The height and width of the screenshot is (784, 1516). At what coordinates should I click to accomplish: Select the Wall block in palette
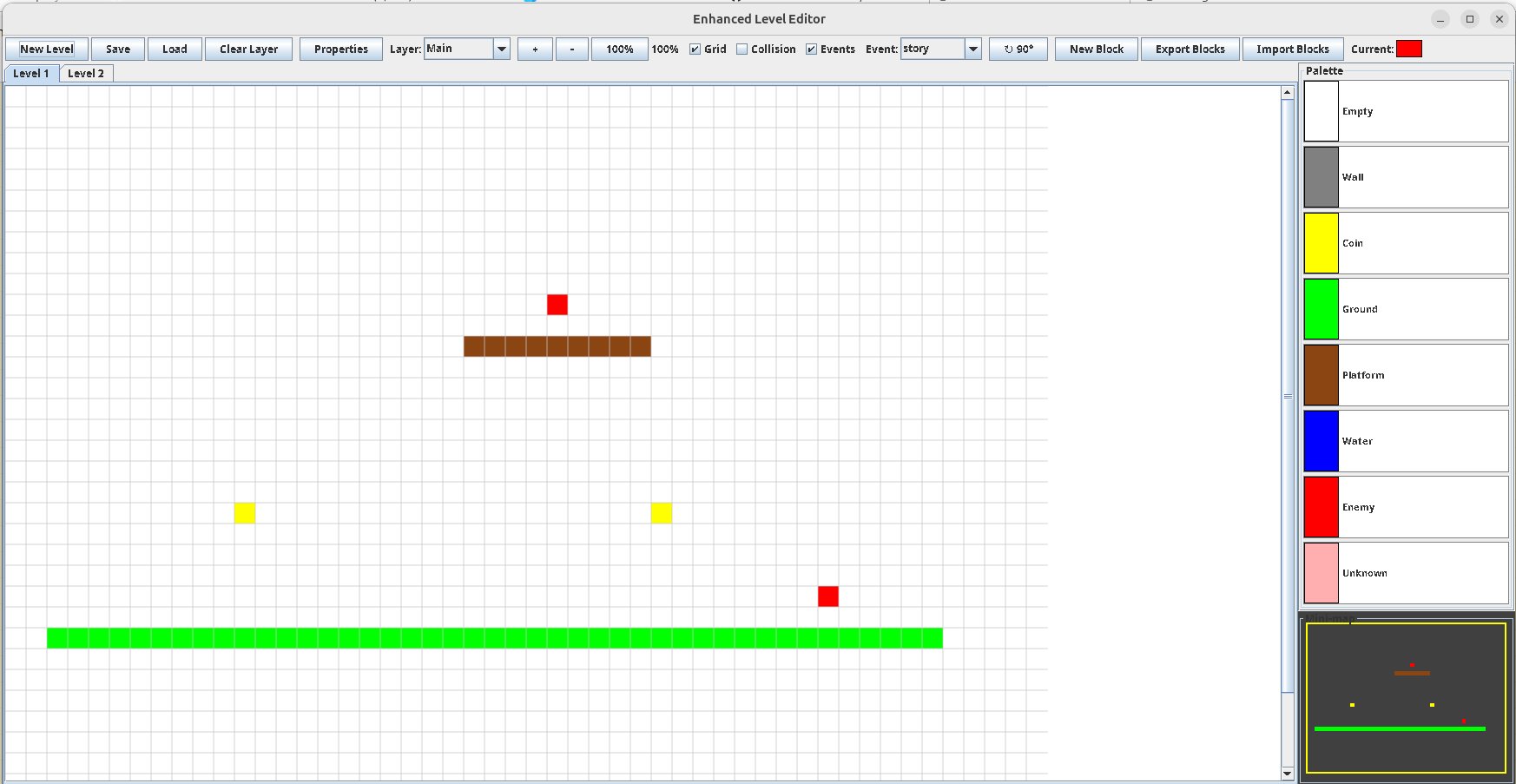(1406, 177)
